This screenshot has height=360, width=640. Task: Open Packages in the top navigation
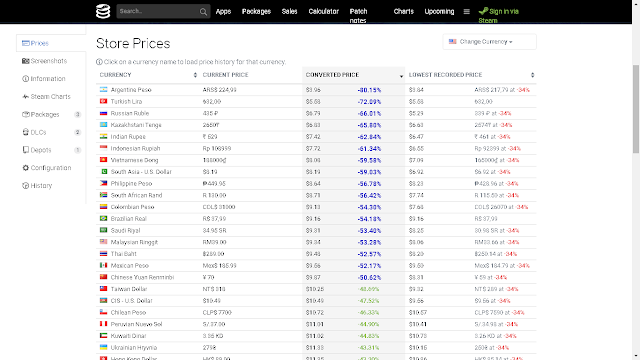[x=256, y=11]
